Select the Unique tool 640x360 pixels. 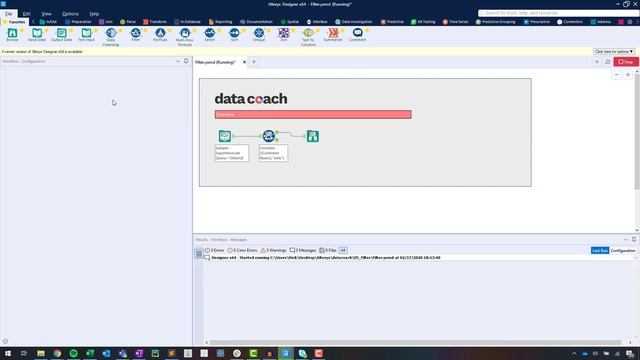click(259, 35)
